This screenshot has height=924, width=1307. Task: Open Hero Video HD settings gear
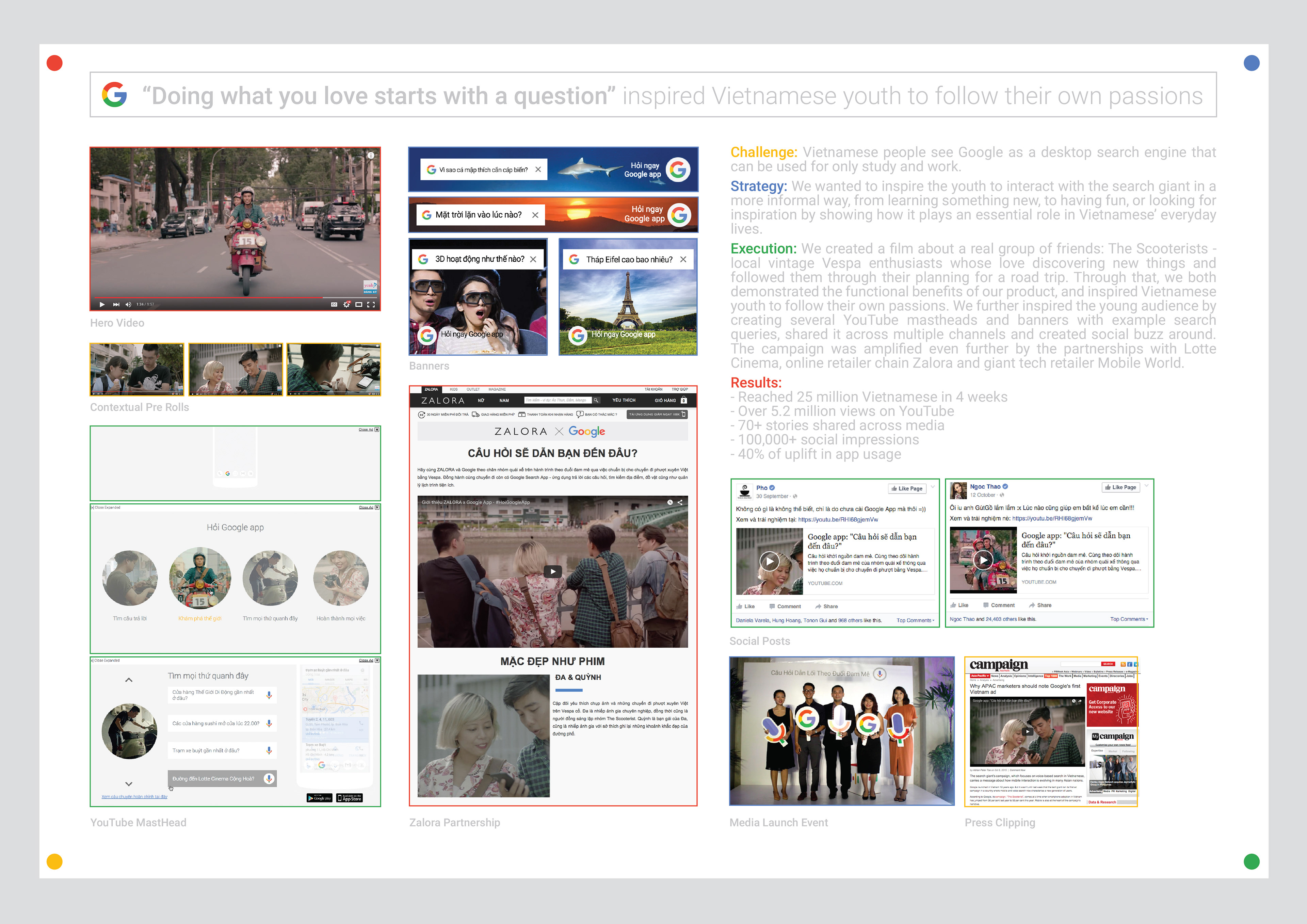tap(347, 305)
